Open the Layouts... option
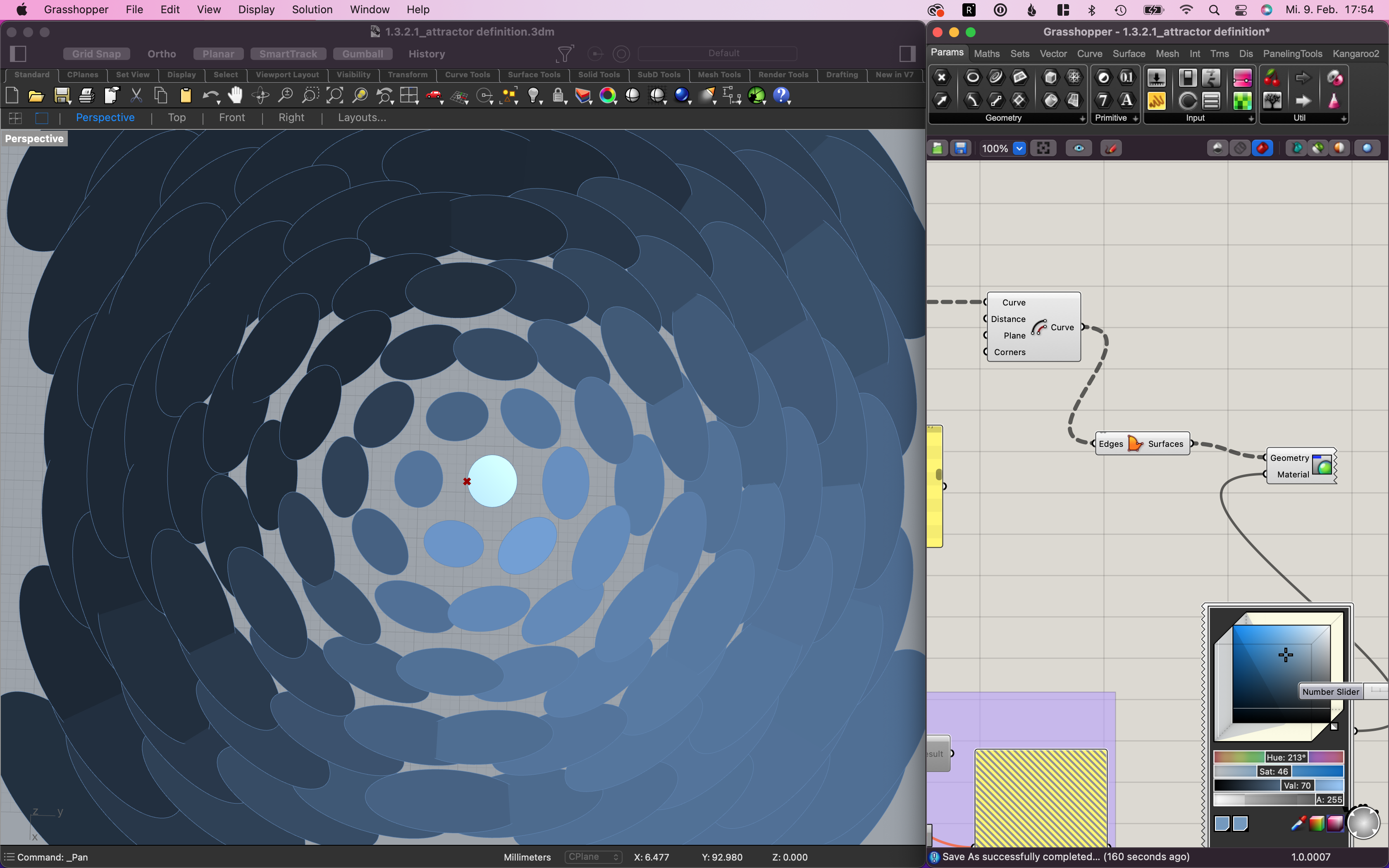1389x868 pixels. pos(362,118)
